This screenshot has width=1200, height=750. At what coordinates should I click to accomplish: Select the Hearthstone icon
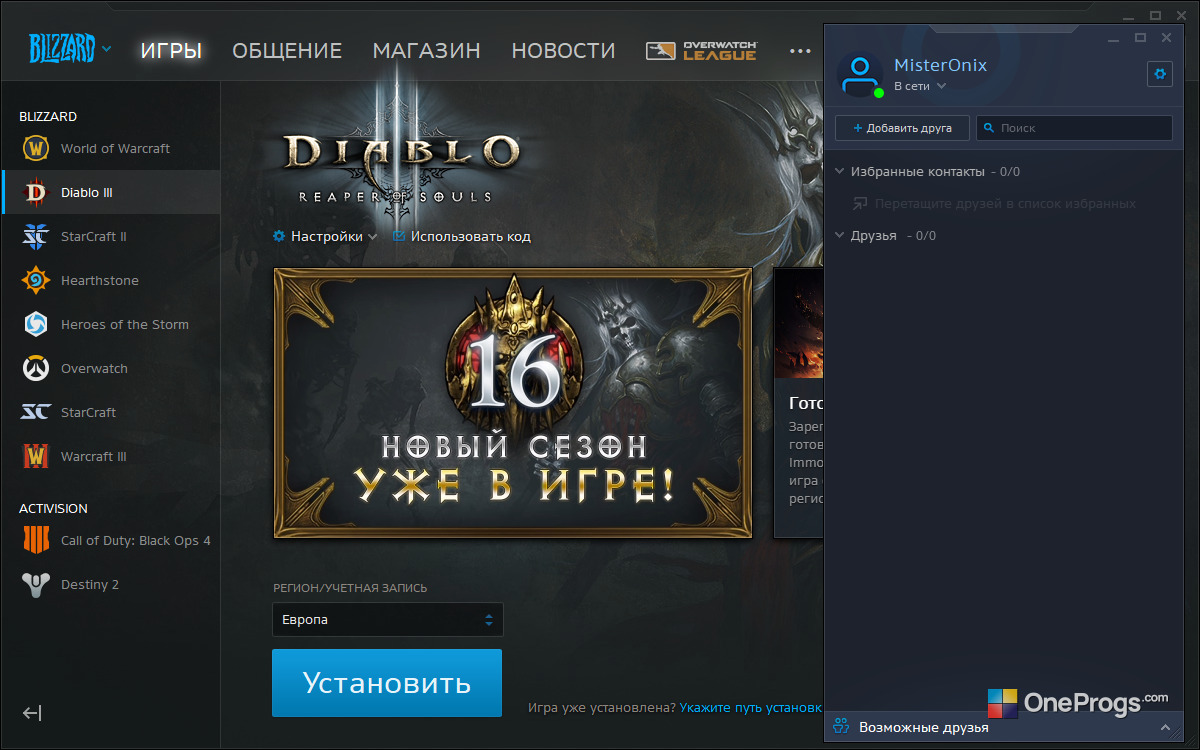coord(36,280)
